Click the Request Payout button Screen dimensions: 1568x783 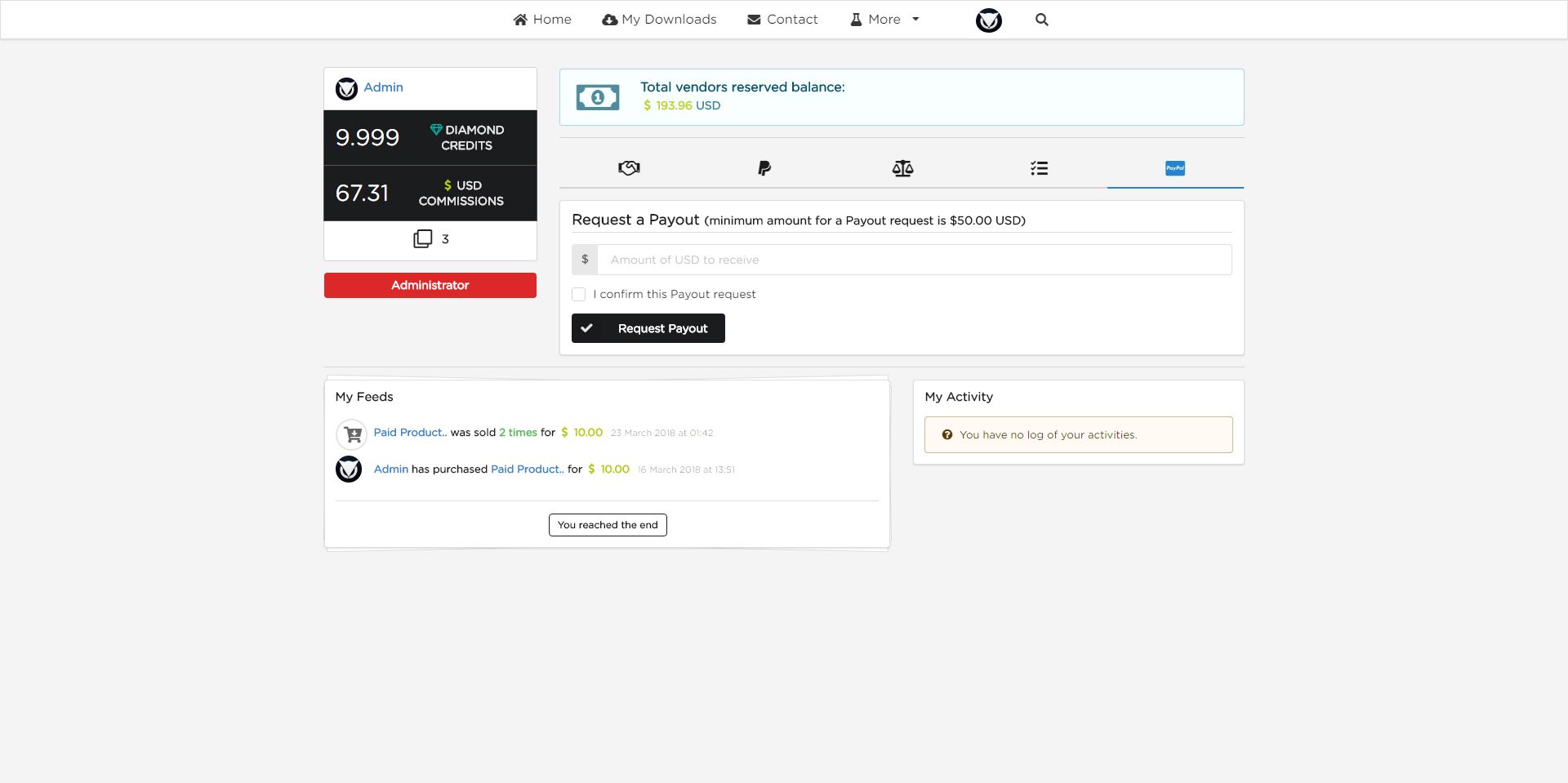[x=648, y=328]
